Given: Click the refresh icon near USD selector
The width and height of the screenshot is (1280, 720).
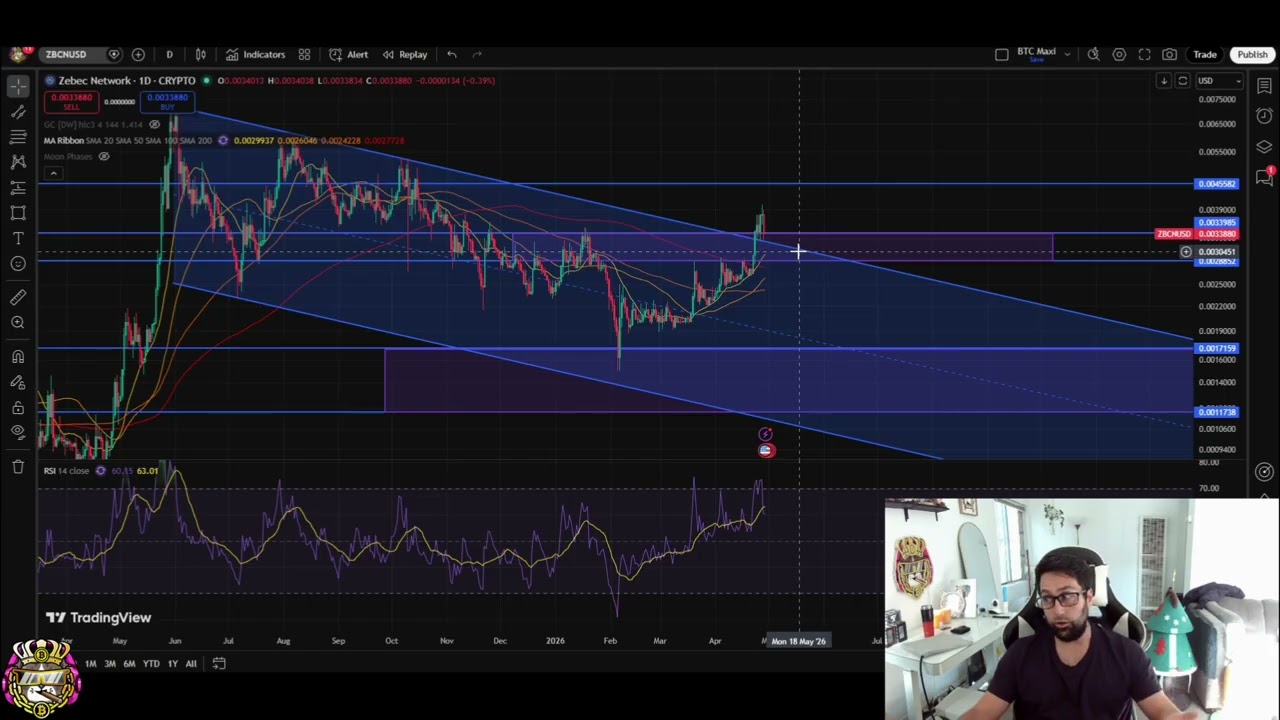Looking at the screenshot, I should click(1182, 81).
